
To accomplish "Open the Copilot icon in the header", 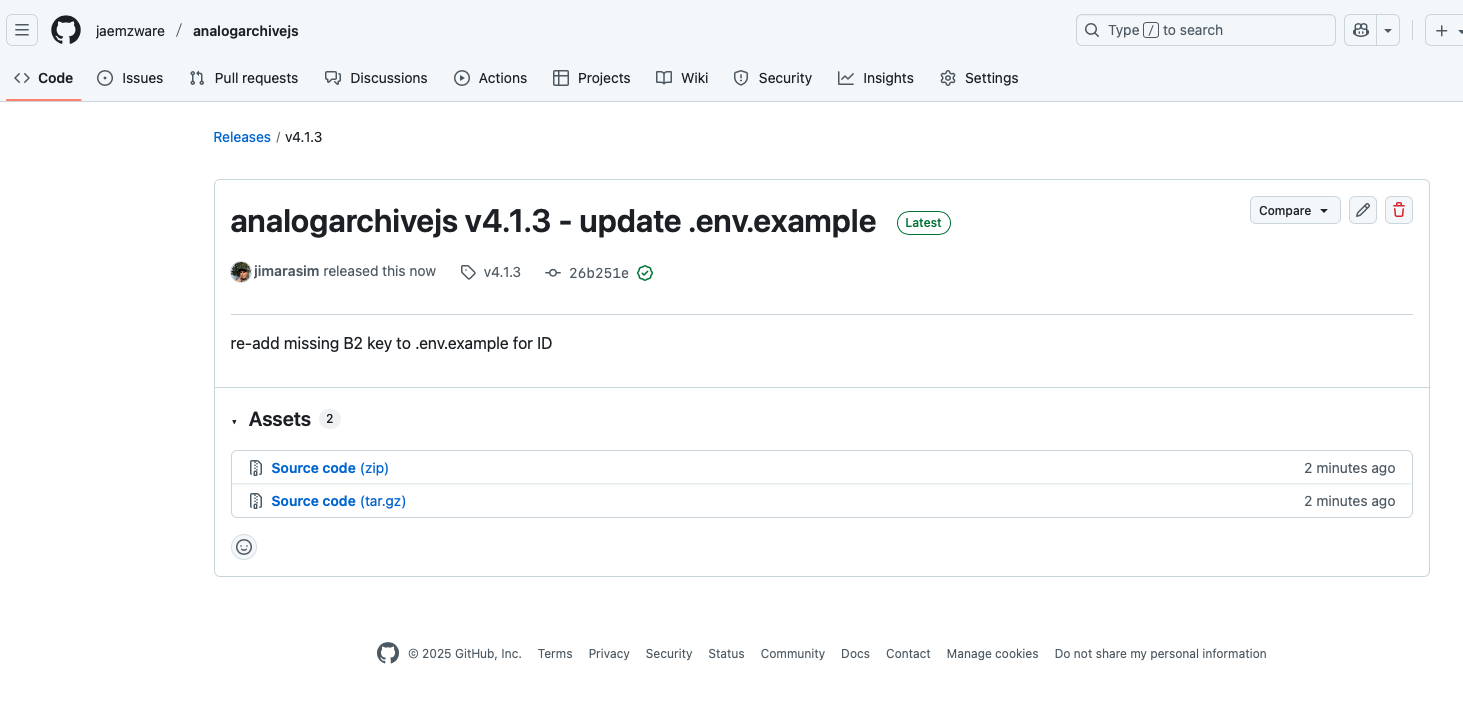I will [1359, 30].
